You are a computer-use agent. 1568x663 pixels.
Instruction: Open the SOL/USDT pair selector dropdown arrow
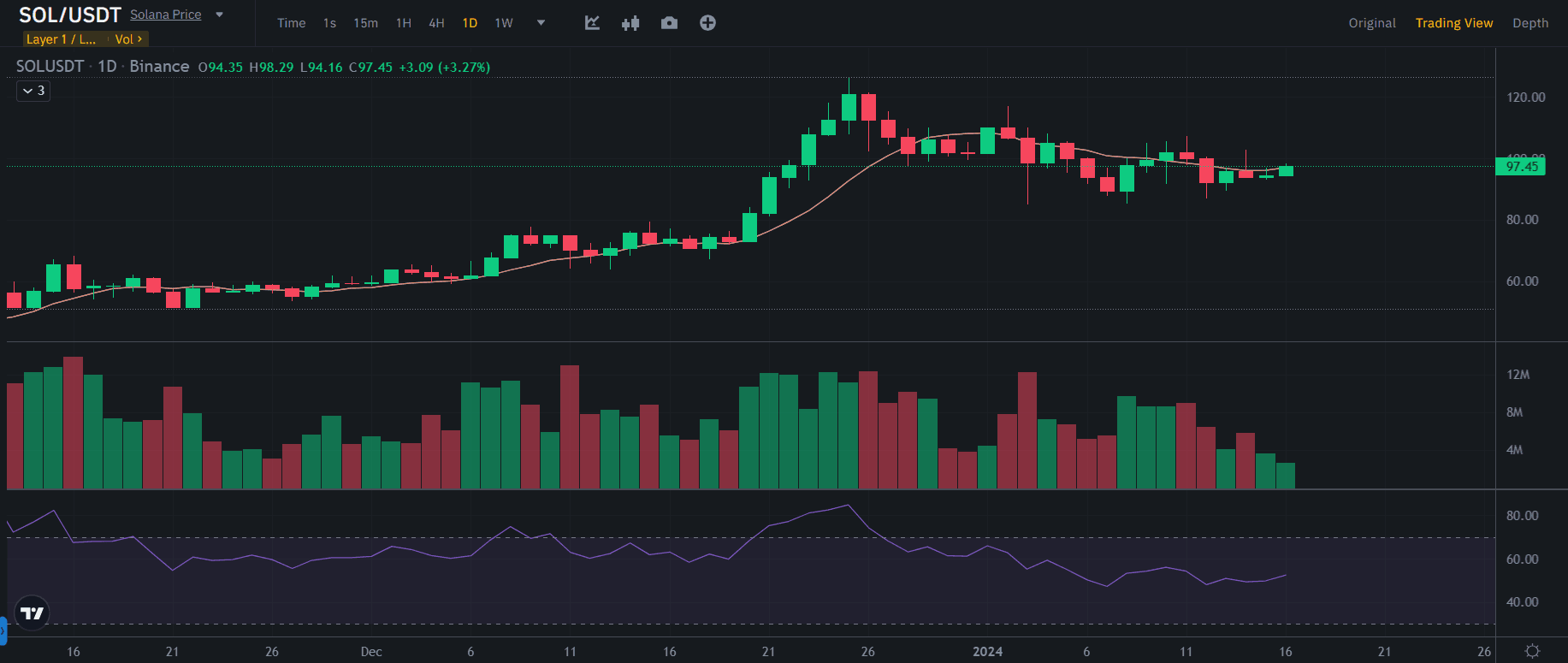(x=220, y=15)
